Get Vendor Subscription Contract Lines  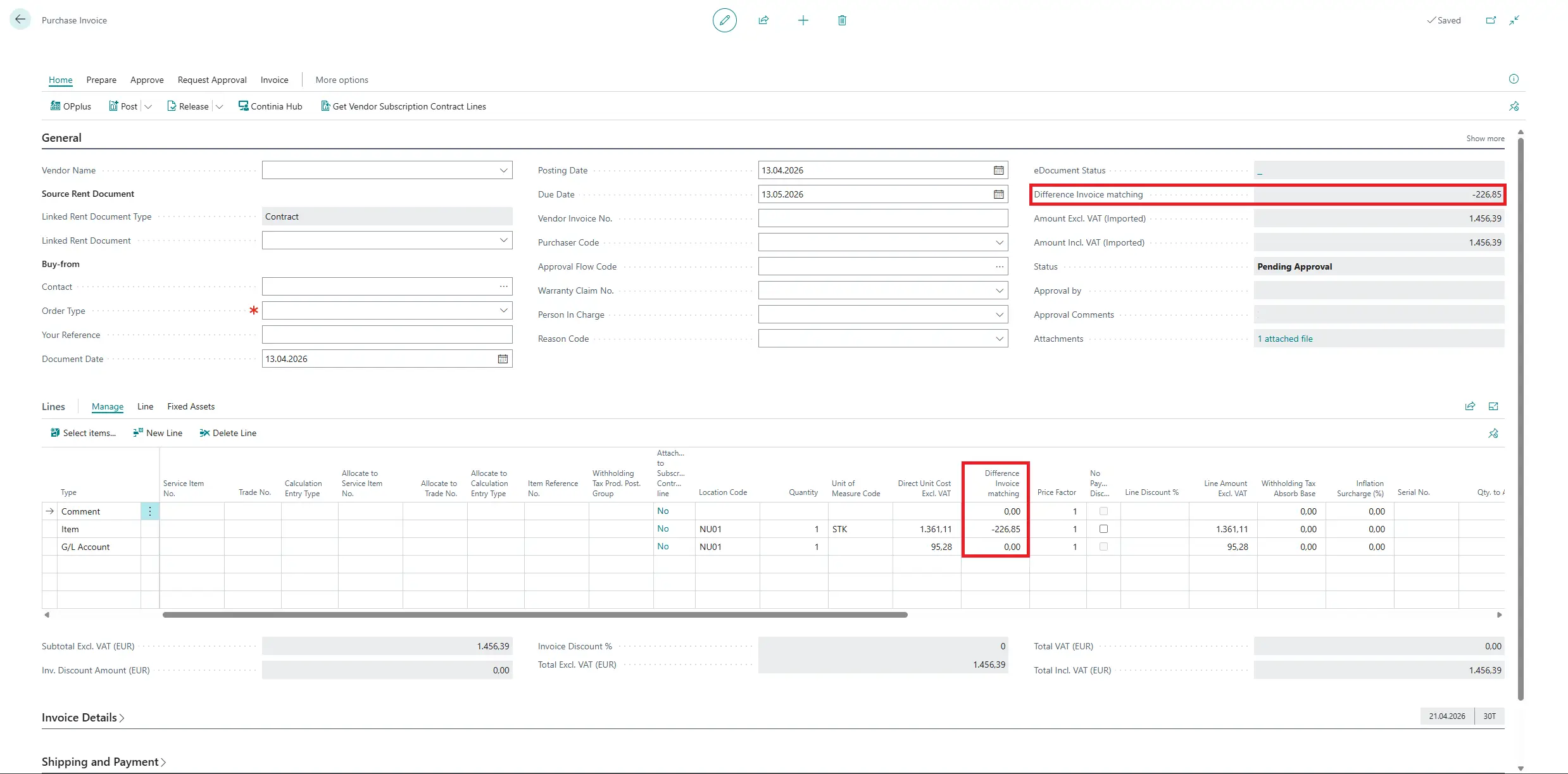(403, 106)
